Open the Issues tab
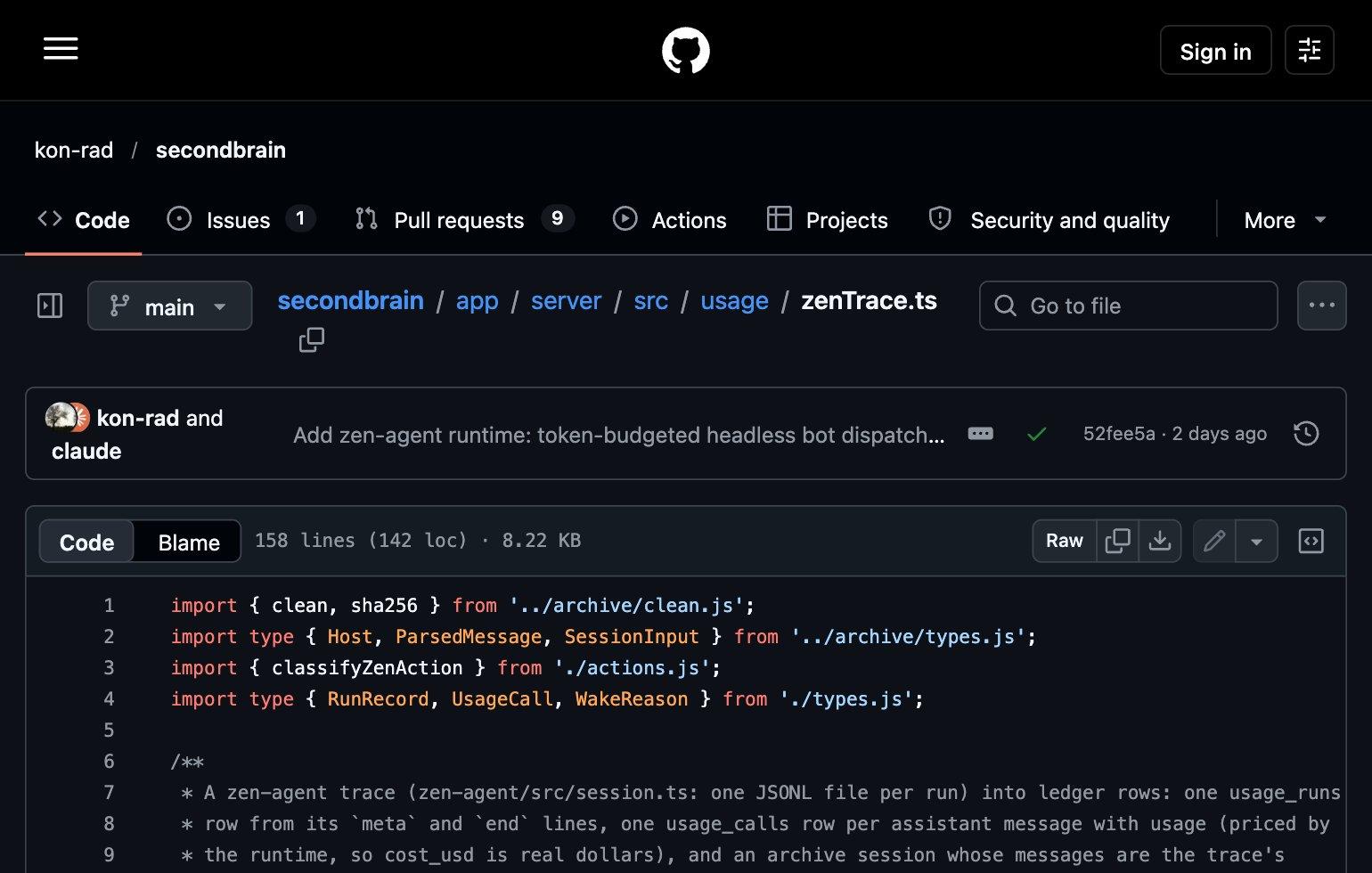Viewport: 1372px width, 873px height. coord(241,219)
